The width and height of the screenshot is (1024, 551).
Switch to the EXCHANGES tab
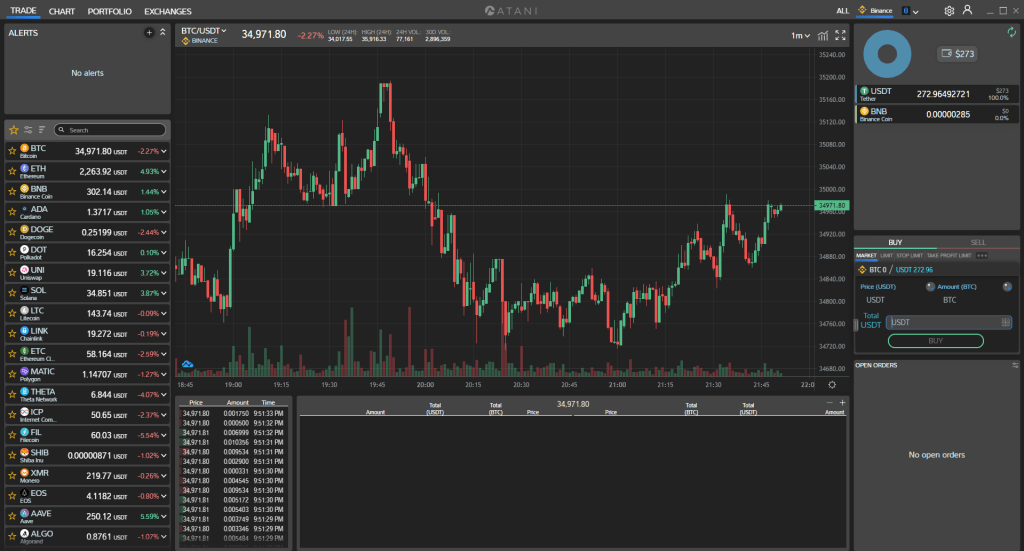click(x=168, y=11)
